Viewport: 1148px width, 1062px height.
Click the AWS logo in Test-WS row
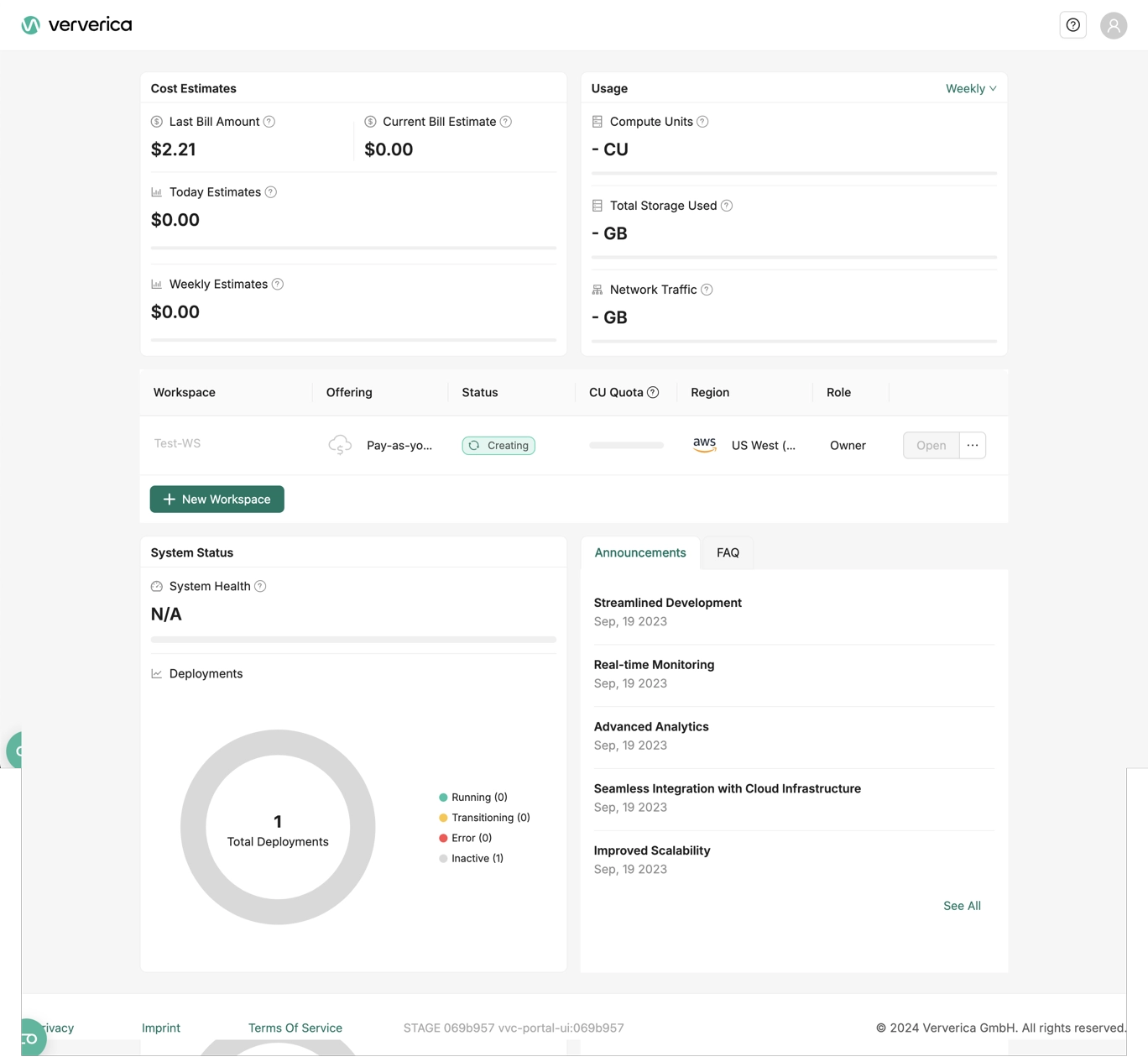point(705,445)
